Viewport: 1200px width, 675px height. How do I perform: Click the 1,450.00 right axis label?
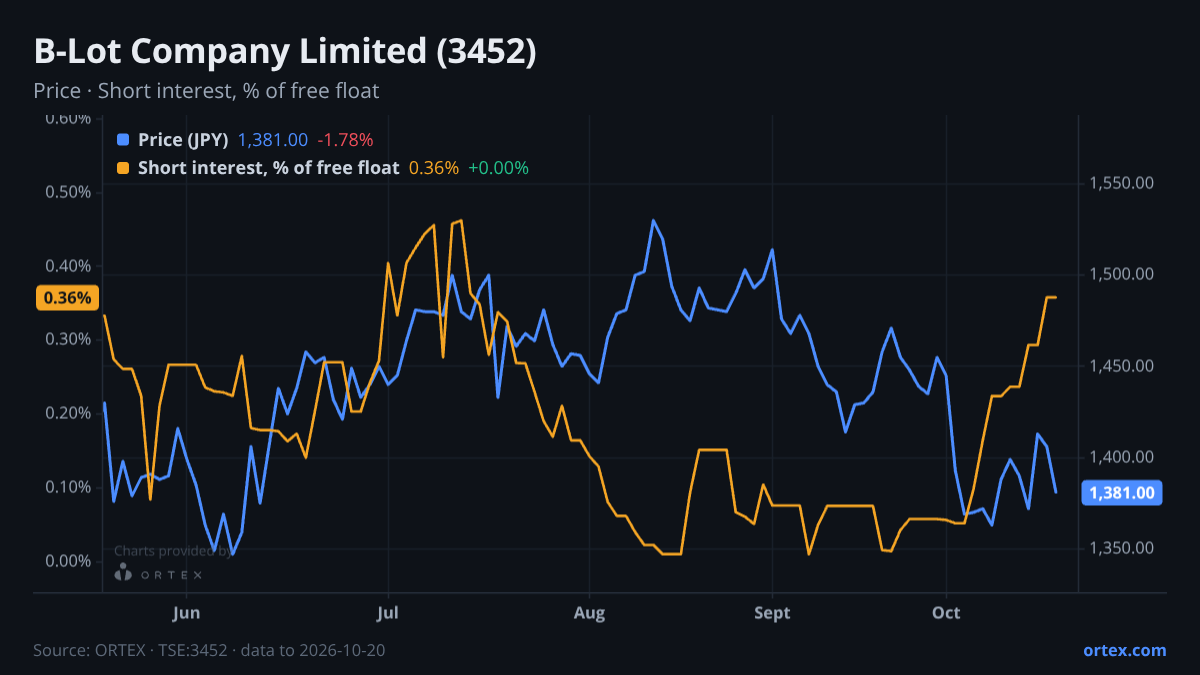click(x=1122, y=366)
